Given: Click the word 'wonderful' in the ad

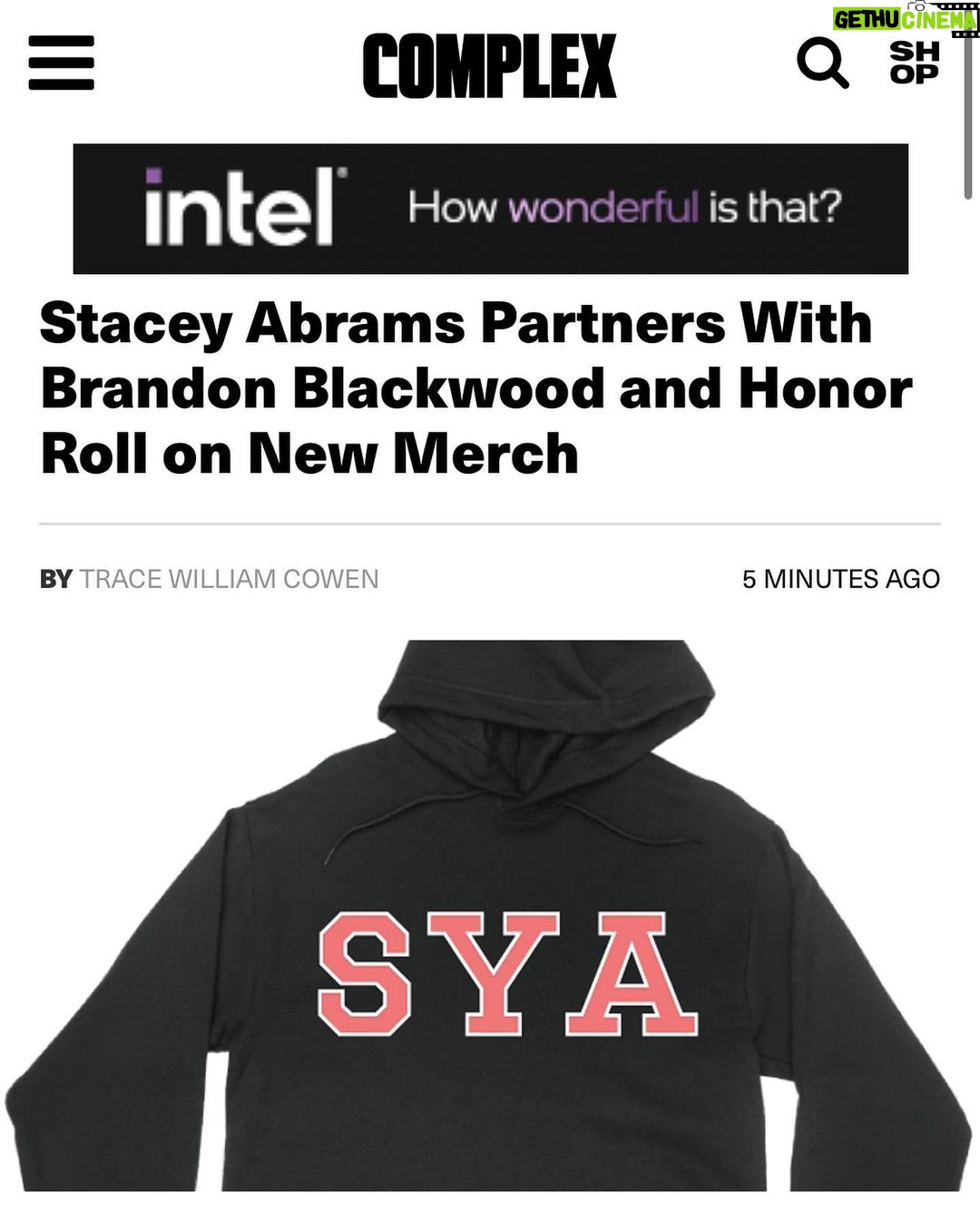Looking at the screenshot, I should [603, 208].
